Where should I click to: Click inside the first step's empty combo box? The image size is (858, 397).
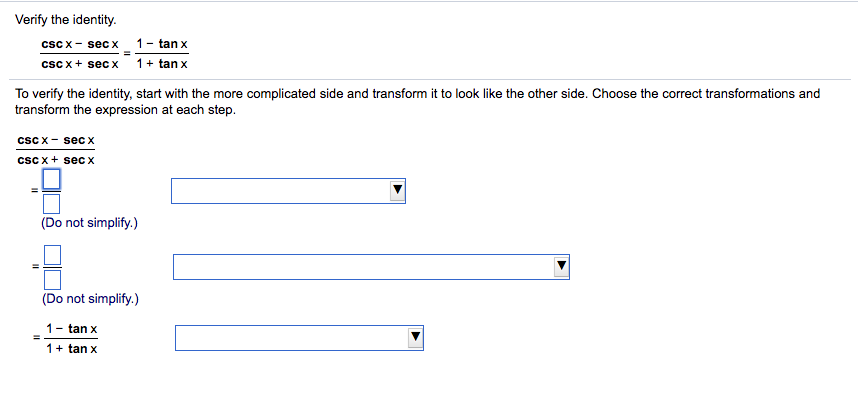pos(288,191)
